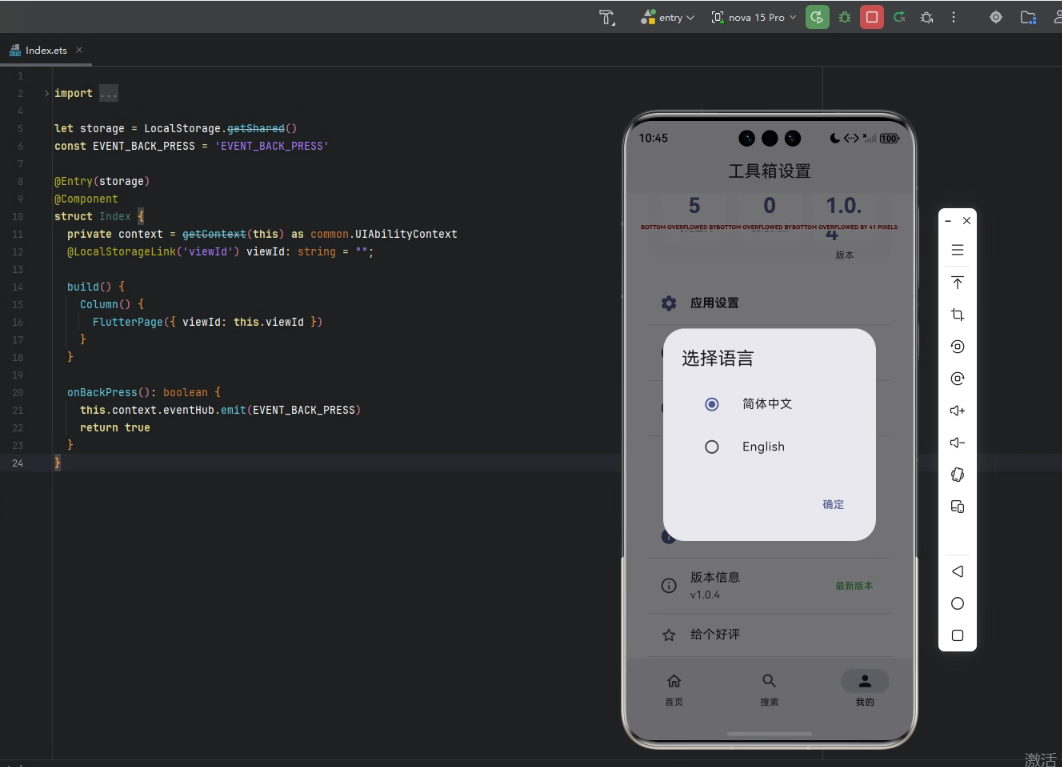1062x767 pixels.
Task: Go to the 搜索 search tab
Action: click(x=769, y=689)
